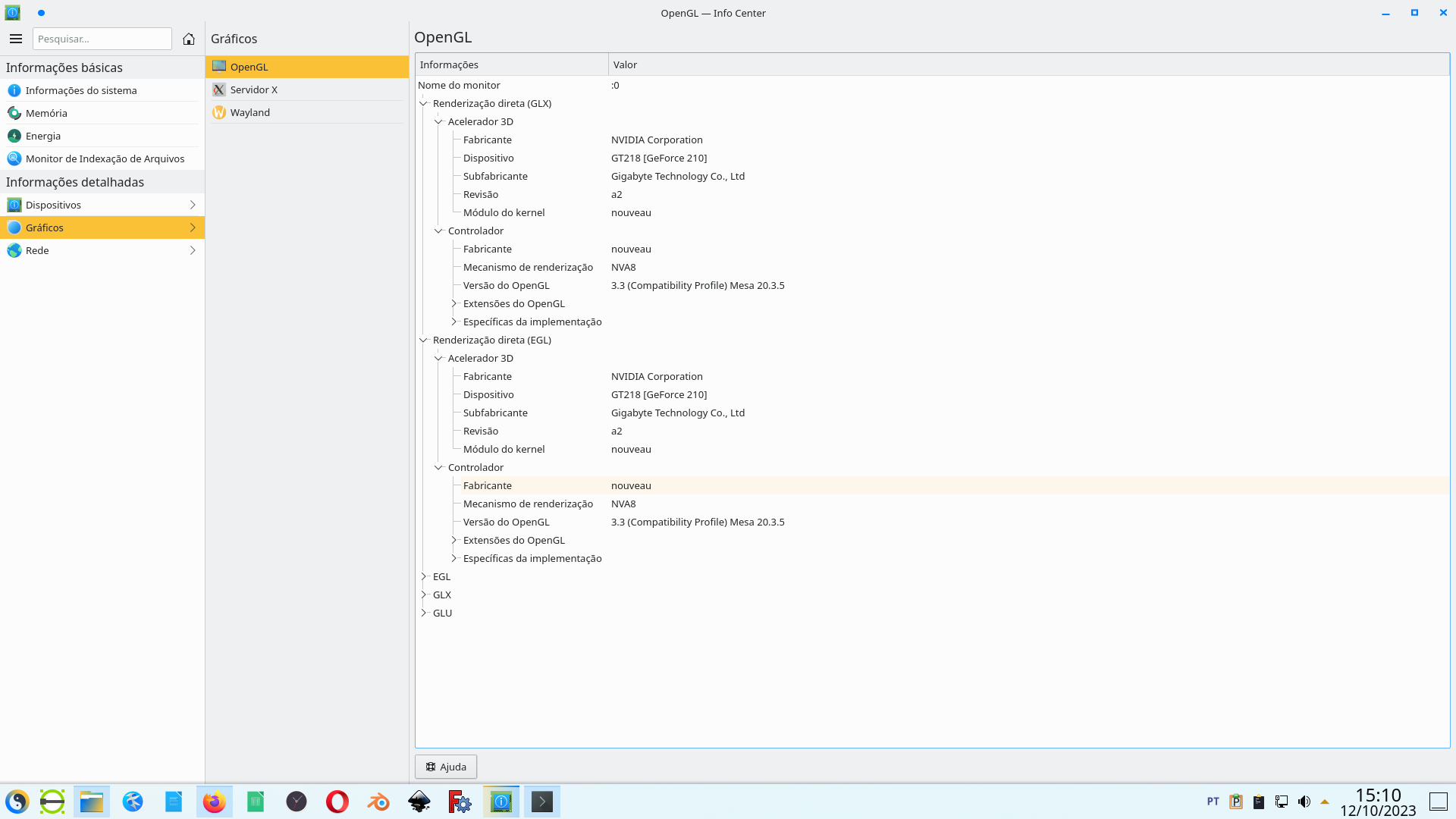1456x819 pixels.
Task: Select the Gráficos category
Action: click(102, 227)
